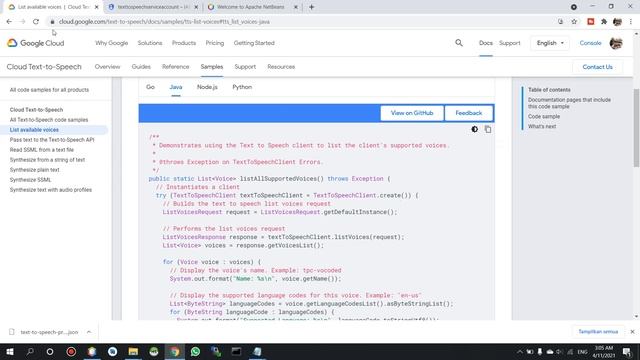Click the browser address bar URL
This screenshot has height=360, width=640.
tap(164, 22)
